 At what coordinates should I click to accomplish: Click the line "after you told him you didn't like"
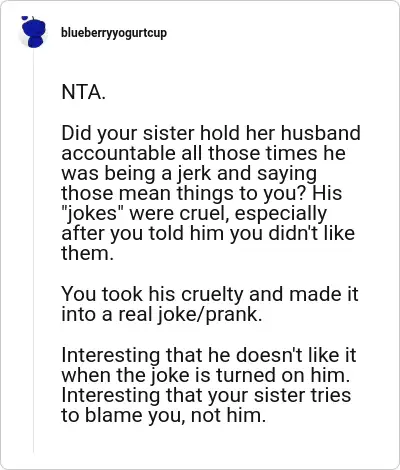coord(208,233)
